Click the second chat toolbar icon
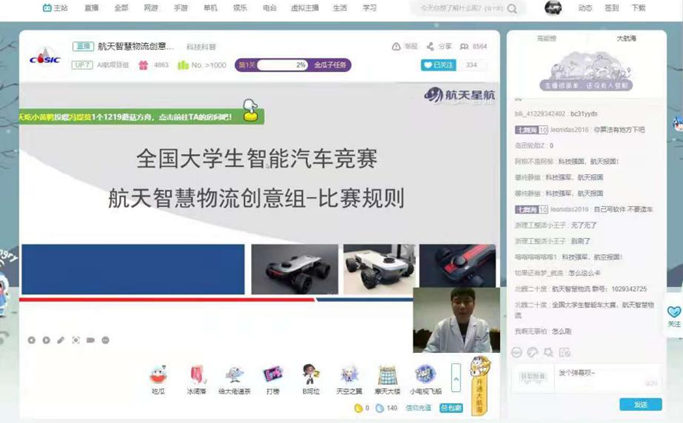Image resolution: width=683 pixels, height=423 pixels. pos(532,352)
